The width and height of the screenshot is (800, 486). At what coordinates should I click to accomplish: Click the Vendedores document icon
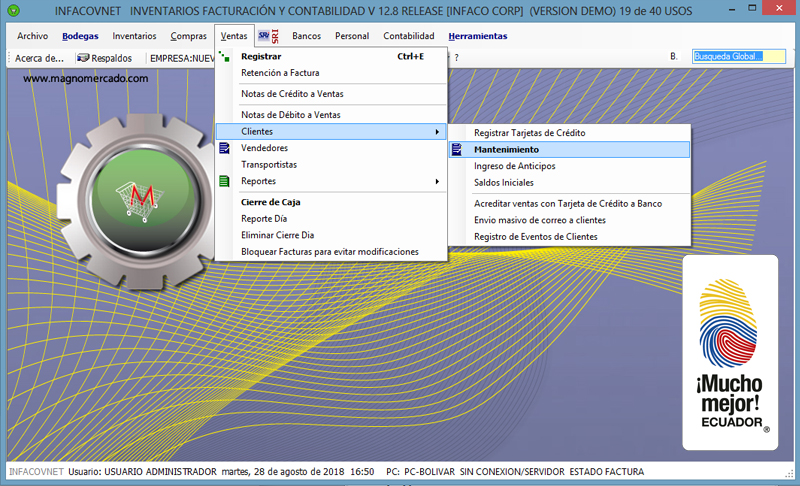pyautogui.click(x=225, y=148)
